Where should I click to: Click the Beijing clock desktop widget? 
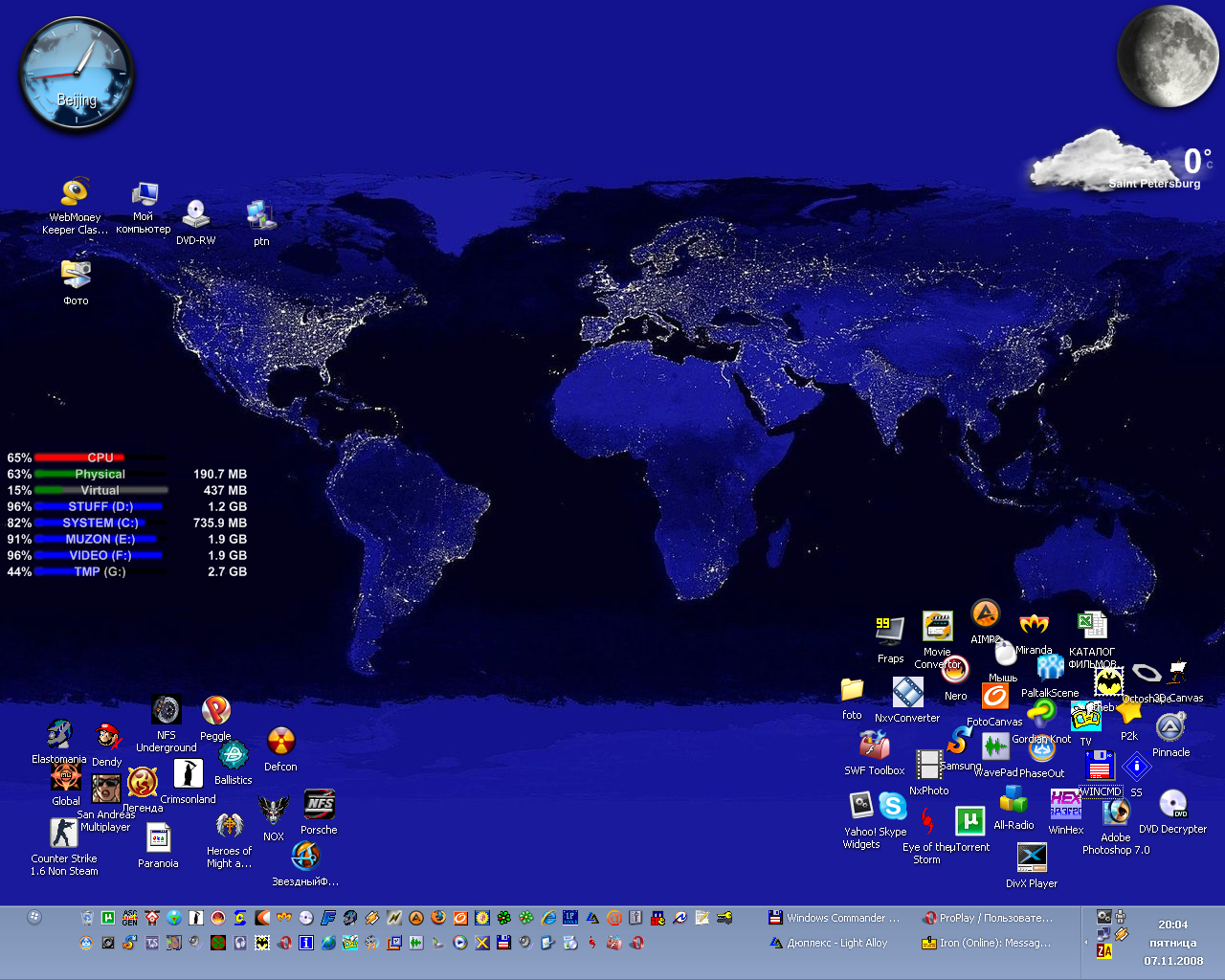coord(77,75)
